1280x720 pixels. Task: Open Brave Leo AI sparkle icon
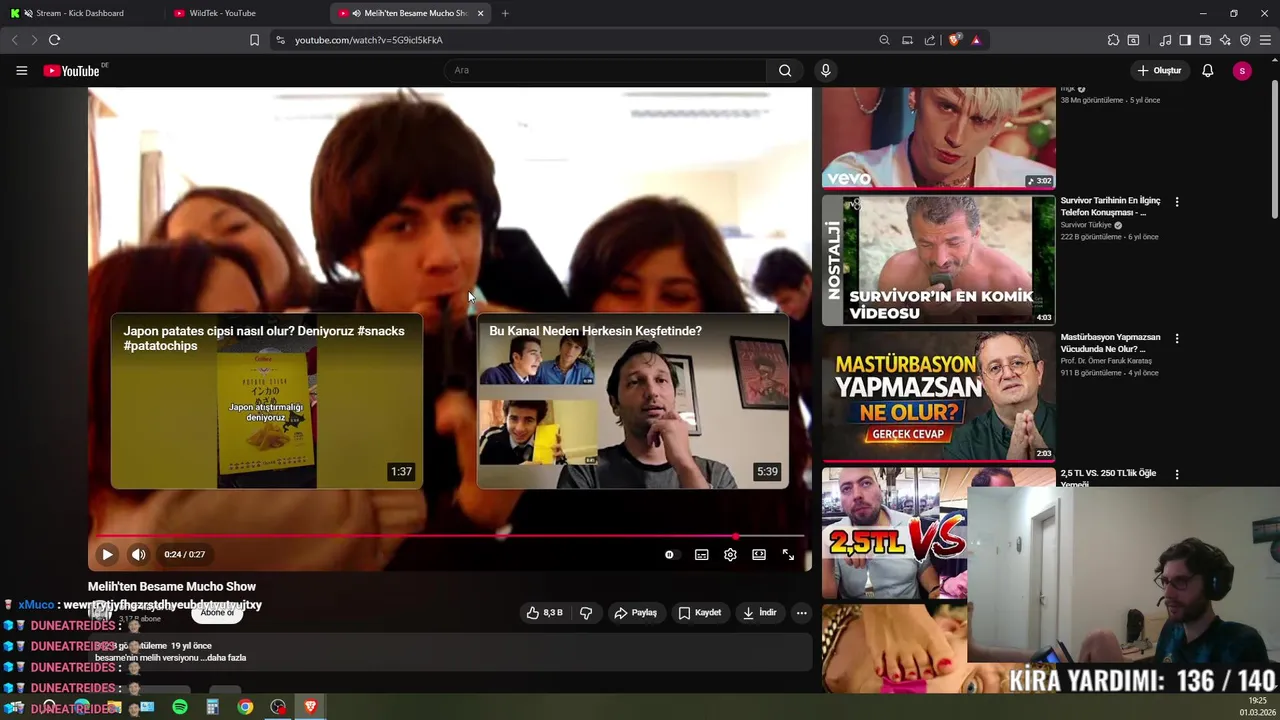click(x=1225, y=40)
